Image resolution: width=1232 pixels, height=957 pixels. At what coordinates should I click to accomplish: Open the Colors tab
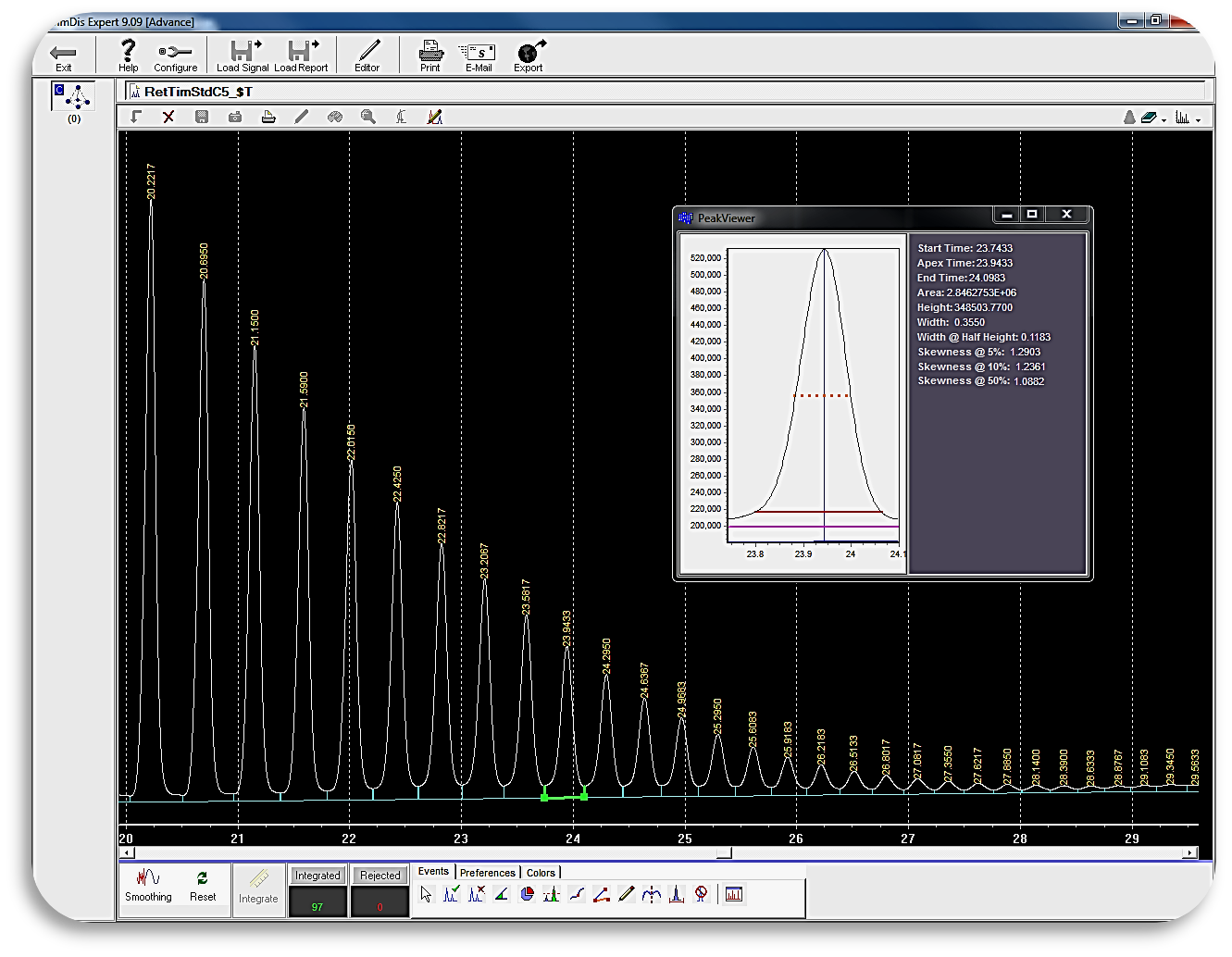(x=541, y=873)
